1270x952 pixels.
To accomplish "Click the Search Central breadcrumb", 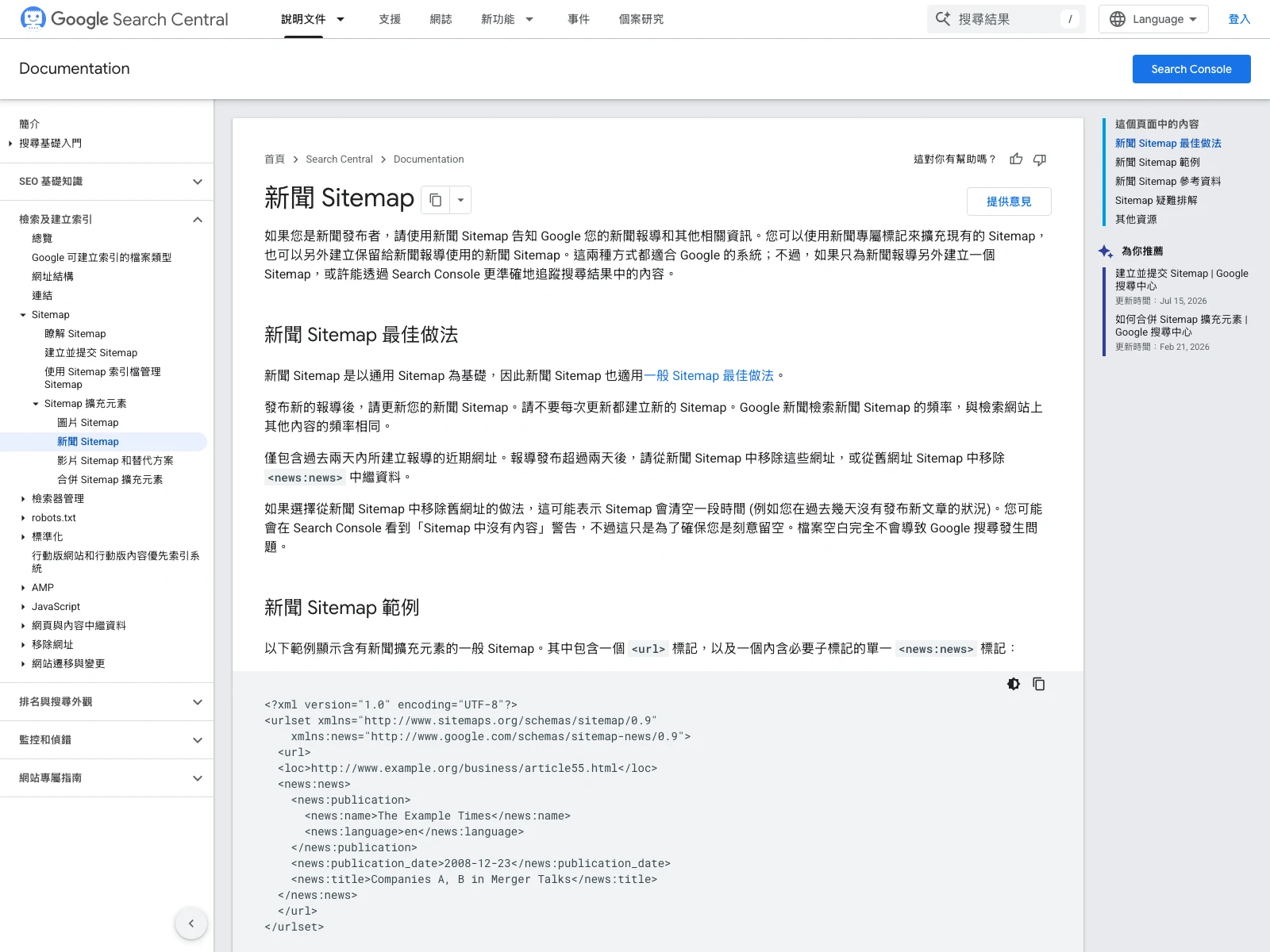I will pos(339,159).
